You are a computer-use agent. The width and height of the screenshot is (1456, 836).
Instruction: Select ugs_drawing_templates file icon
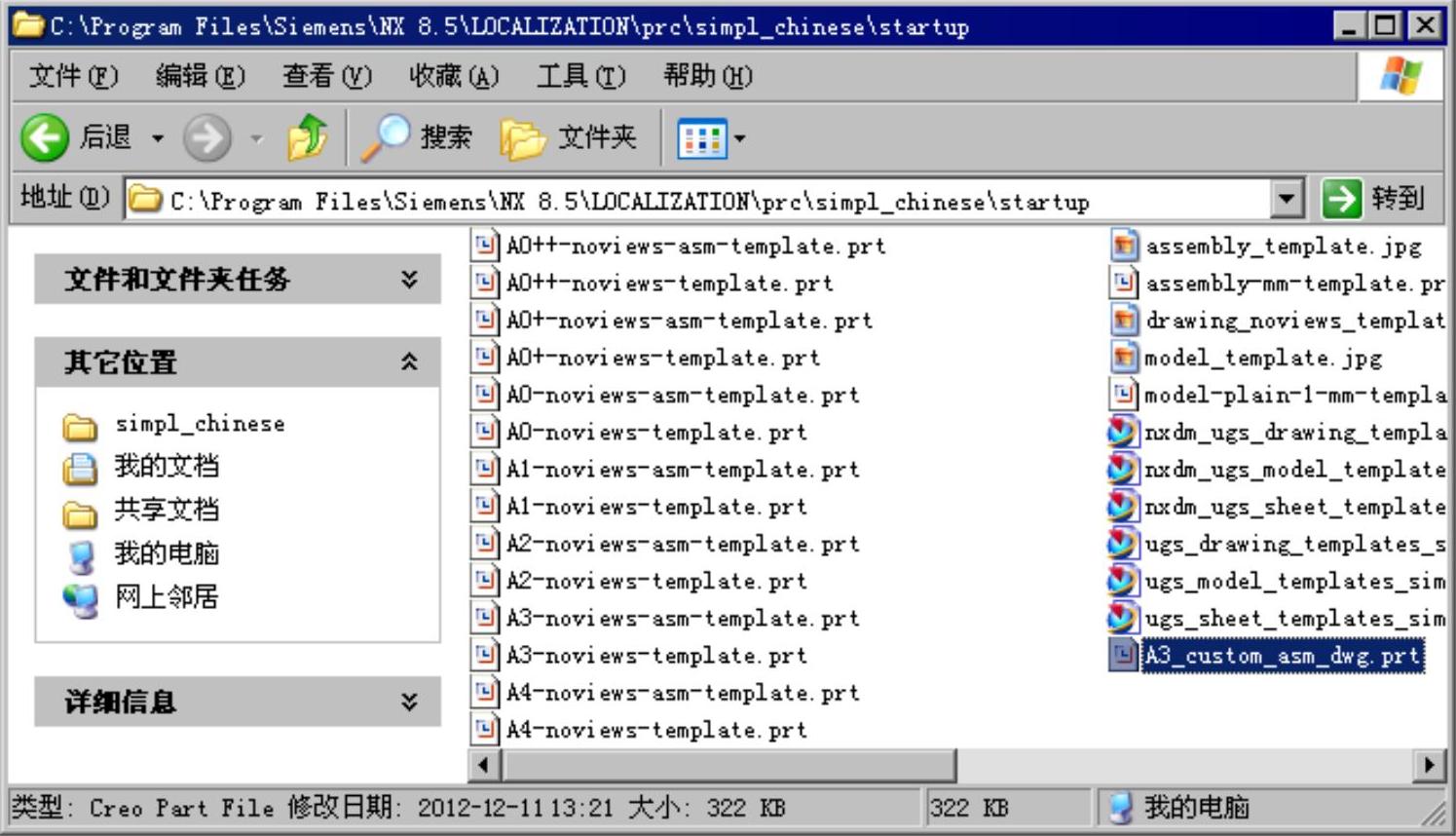[x=1124, y=543]
